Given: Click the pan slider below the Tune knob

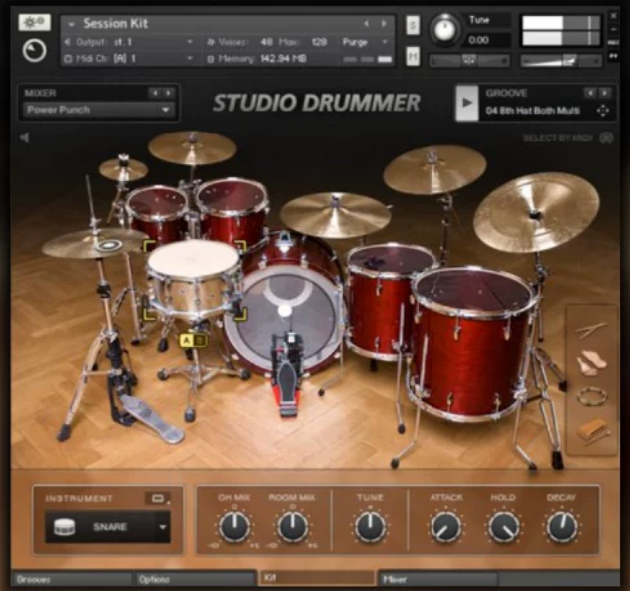Looking at the screenshot, I should 469,60.
